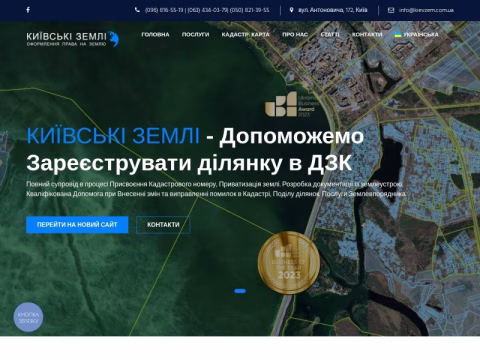480x360 pixels.
Task: Click the blue КИЇВСЬКІ ЗЕМЛІ headline text
Action: [x=113, y=136]
